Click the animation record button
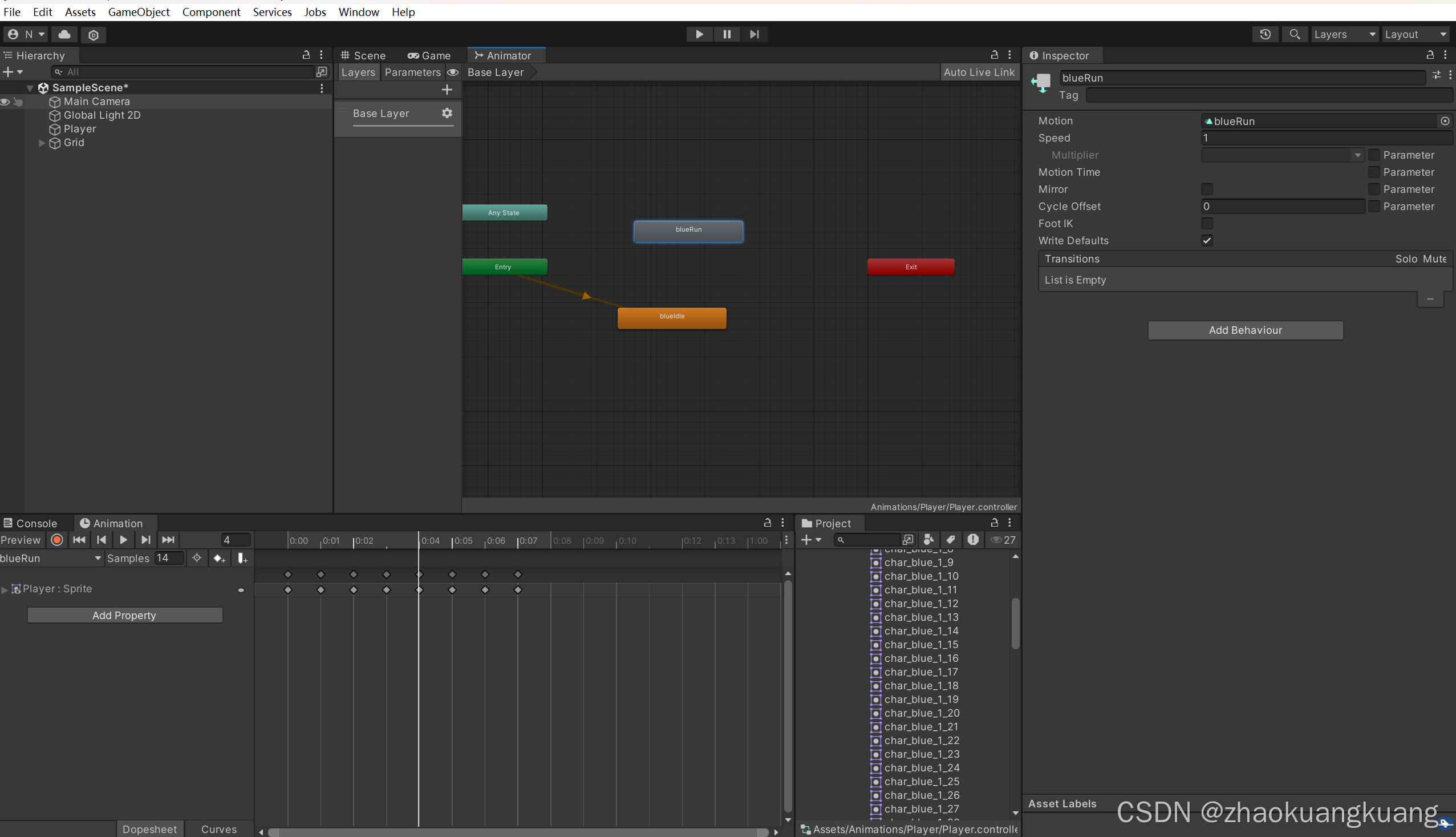The height and width of the screenshot is (837, 1456). (x=57, y=540)
